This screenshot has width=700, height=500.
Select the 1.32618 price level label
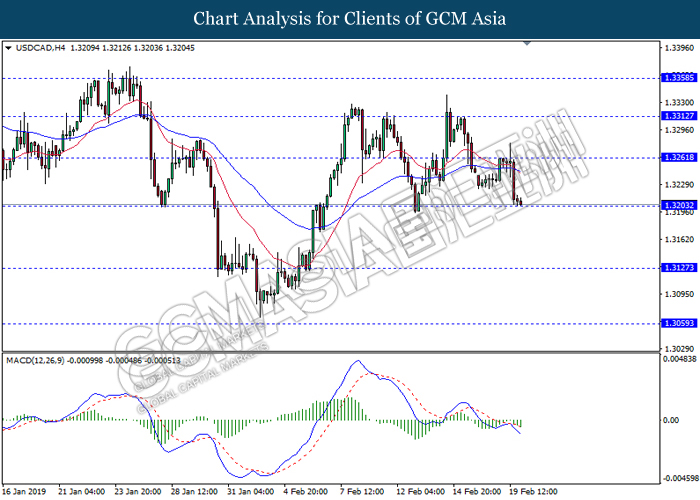tap(679, 157)
